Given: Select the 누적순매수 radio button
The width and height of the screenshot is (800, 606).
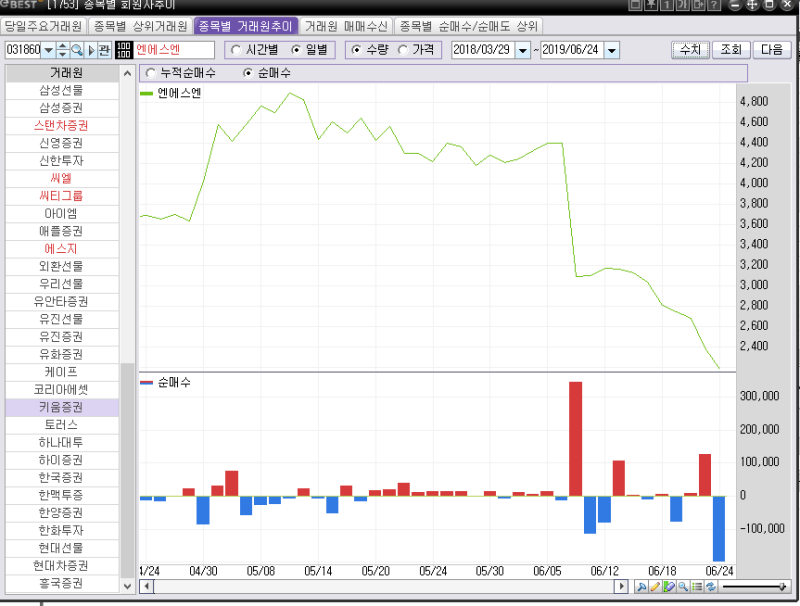Looking at the screenshot, I should (151, 73).
